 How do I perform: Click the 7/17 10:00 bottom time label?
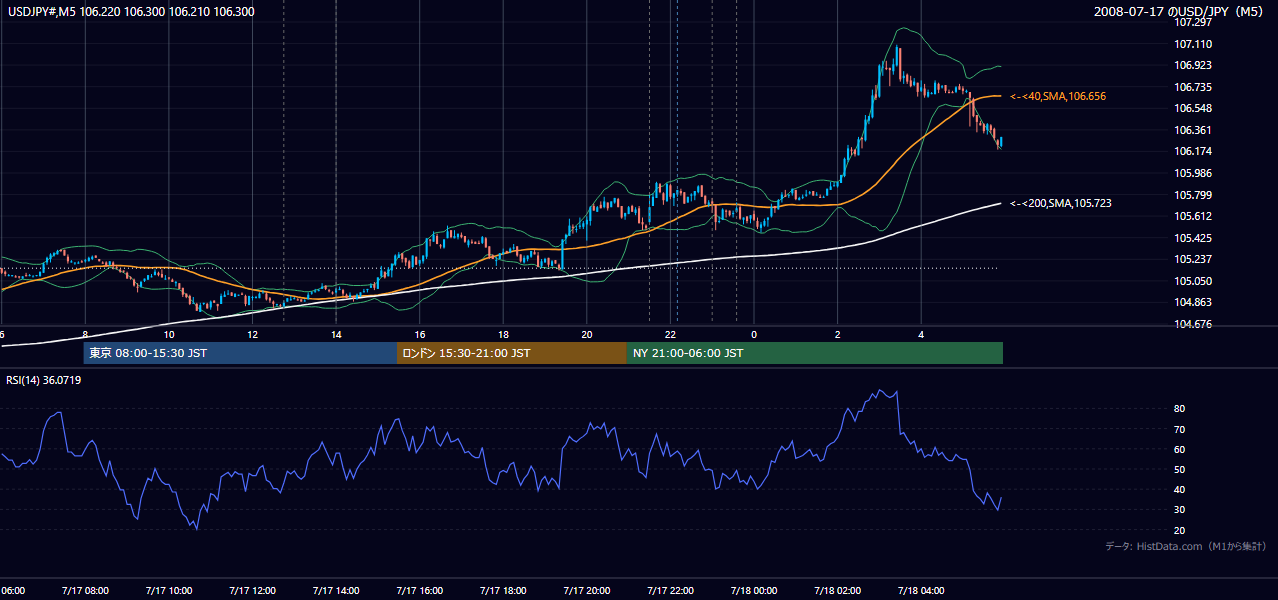[x=168, y=591]
